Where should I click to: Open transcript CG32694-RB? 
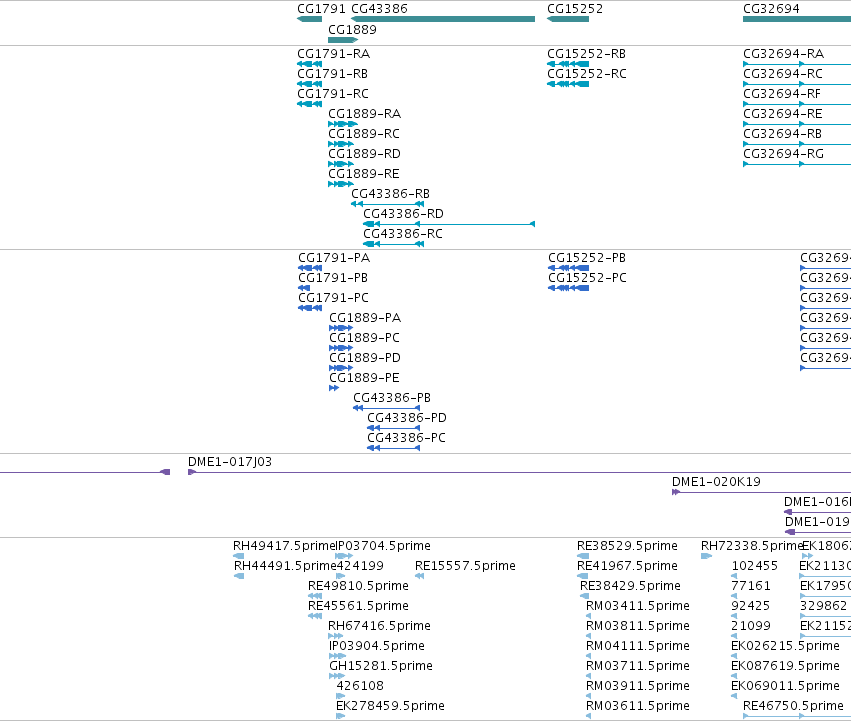(x=782, y=134)
